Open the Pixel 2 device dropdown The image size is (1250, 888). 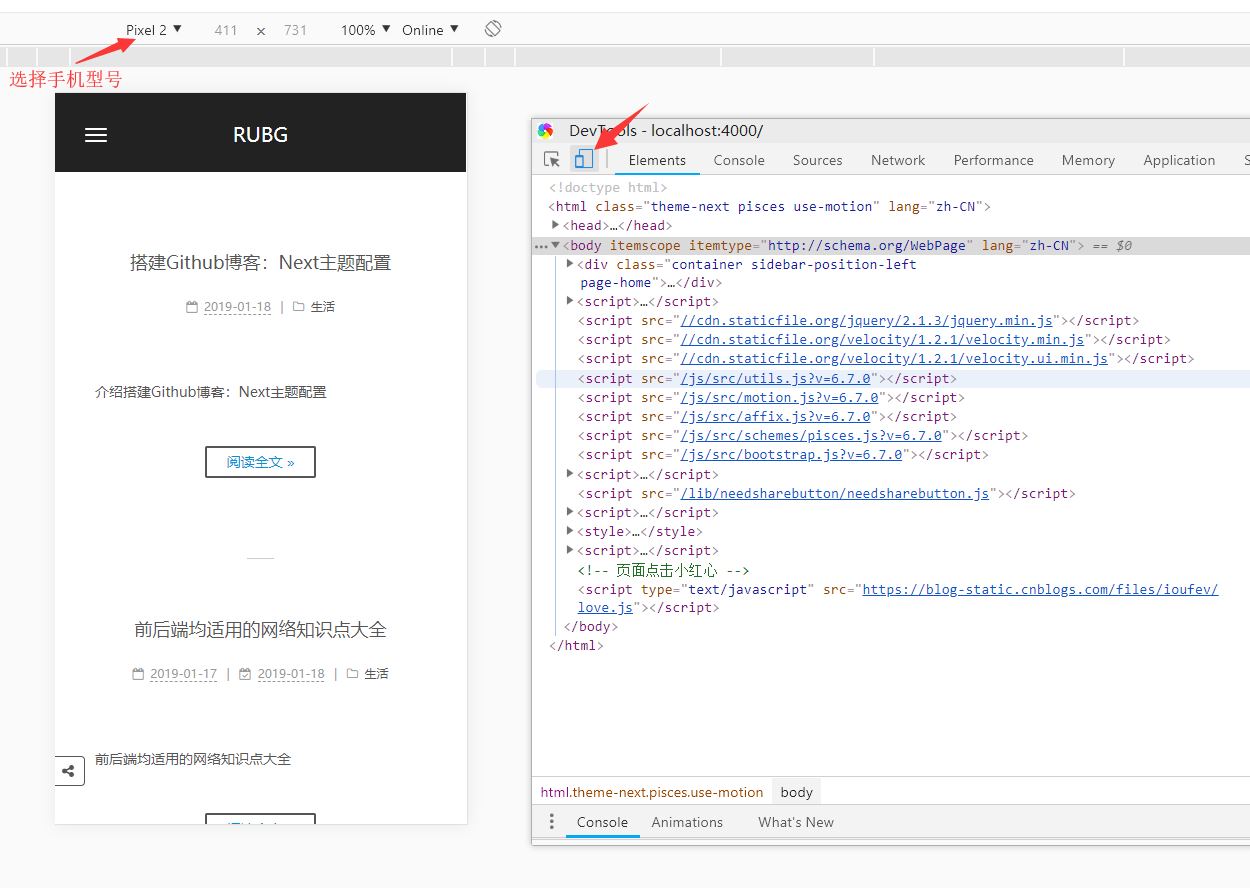(154, 30)
